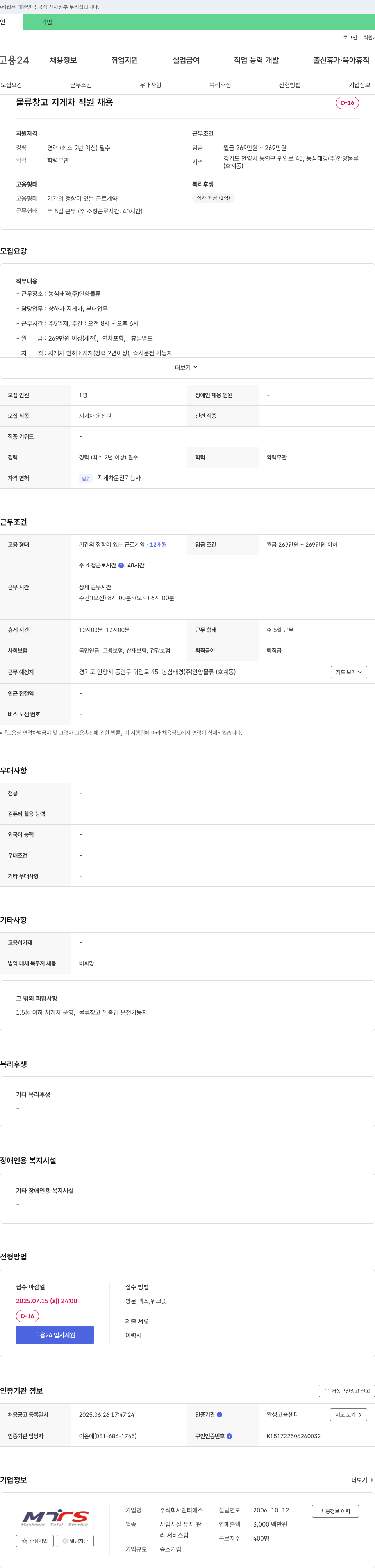
Task: Open the 고용24 logo
Action: pos(14,60)
